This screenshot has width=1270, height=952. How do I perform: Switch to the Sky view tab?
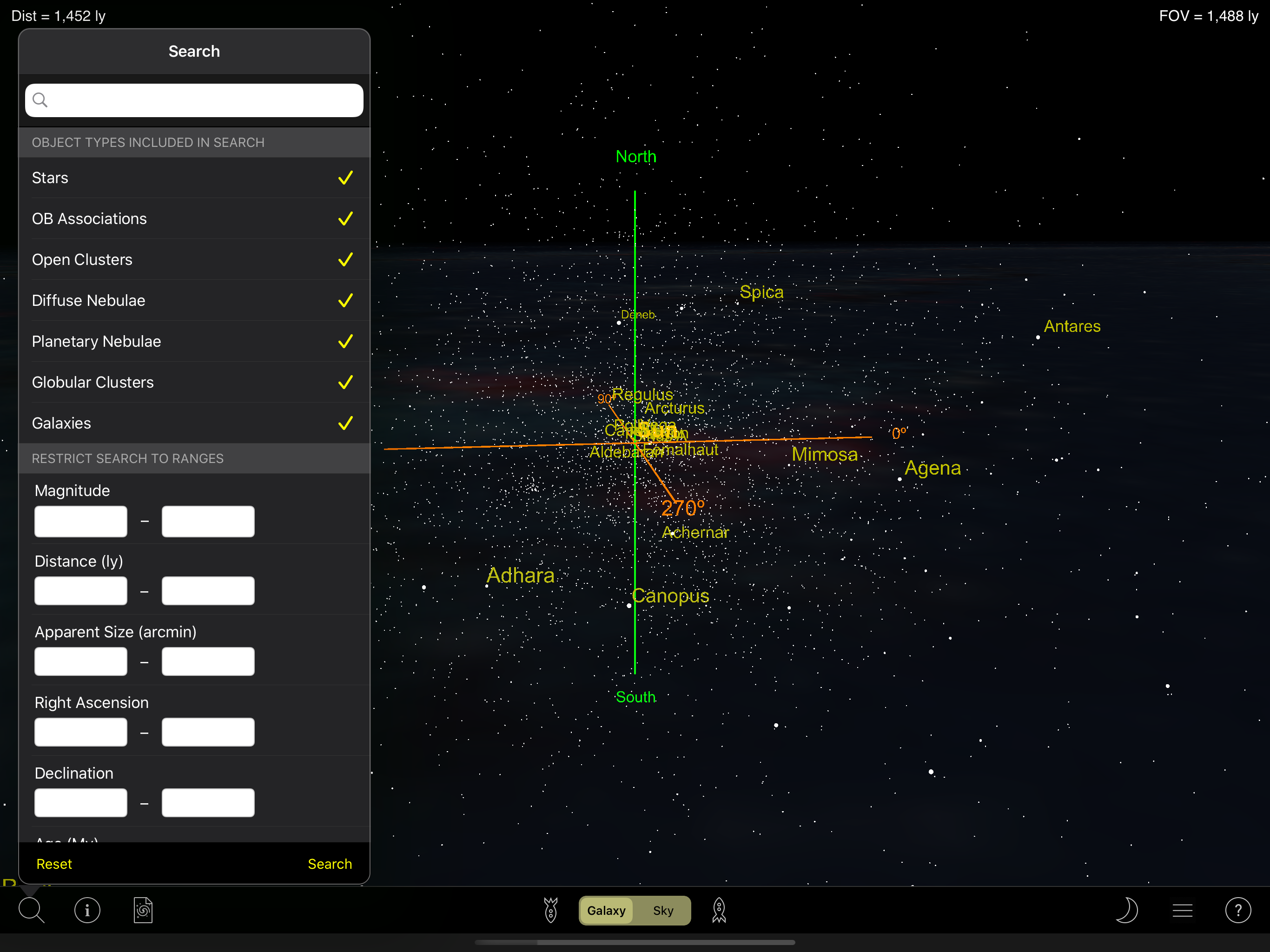(662, 910)
